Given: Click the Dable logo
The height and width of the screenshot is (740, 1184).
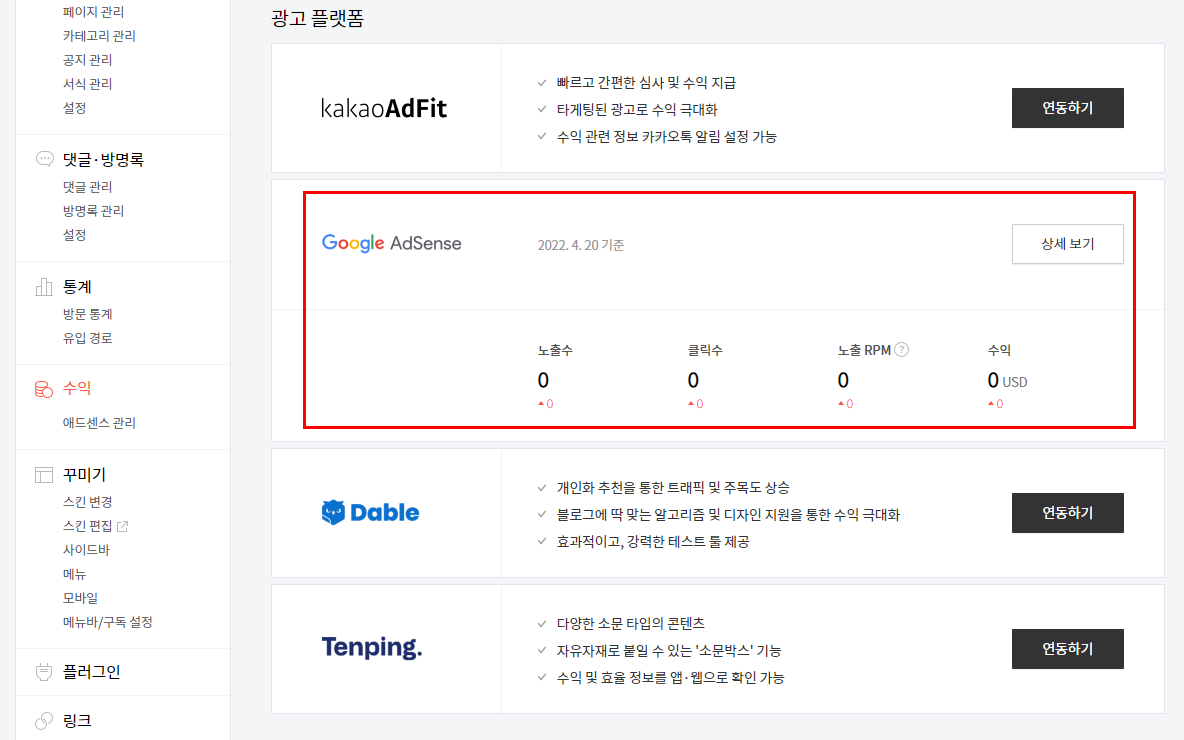Looking at the screenshot, I should [370, 513].
